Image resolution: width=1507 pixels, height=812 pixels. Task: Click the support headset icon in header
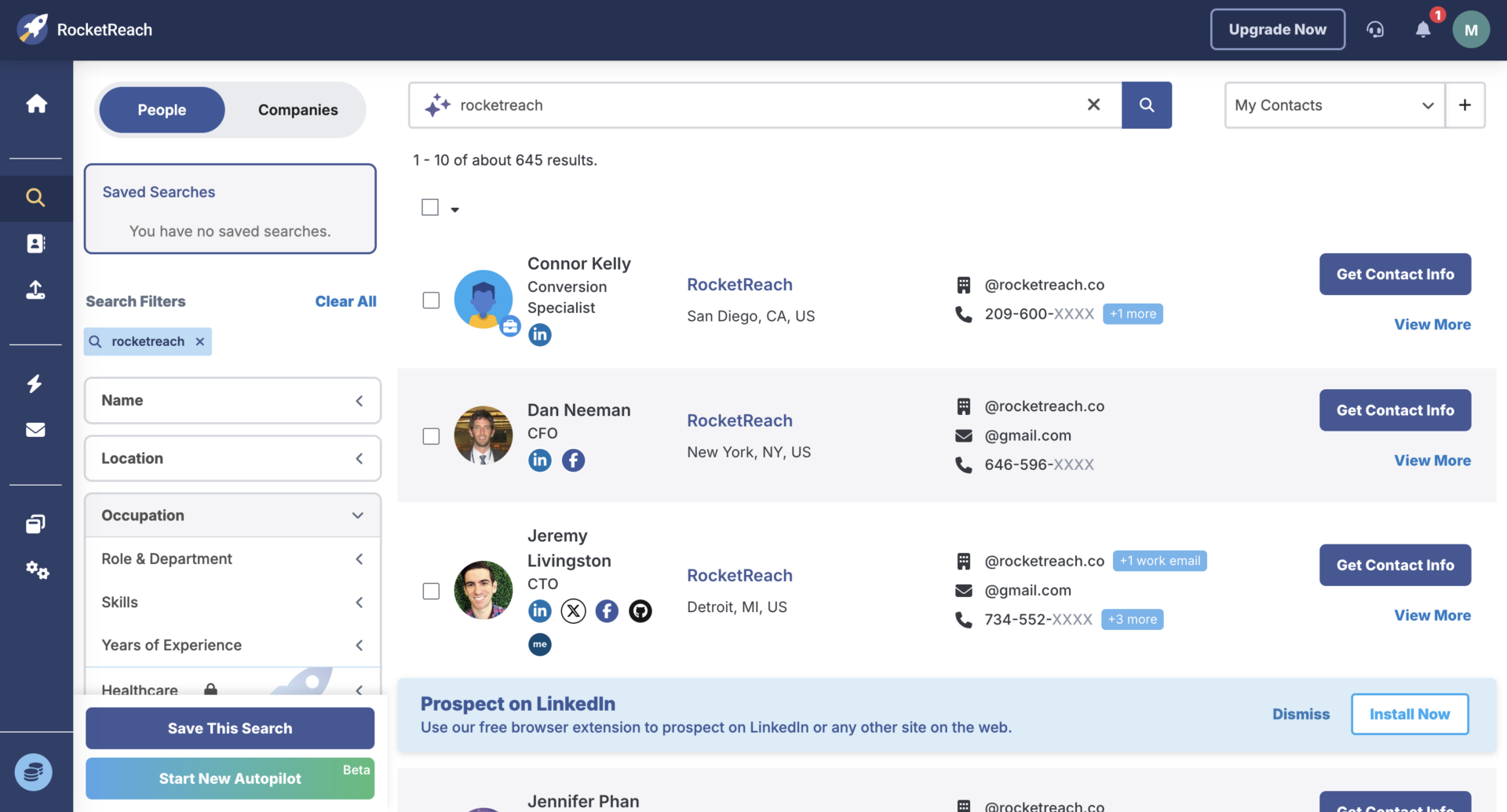pyautogui.click(x=1375, y=29)
